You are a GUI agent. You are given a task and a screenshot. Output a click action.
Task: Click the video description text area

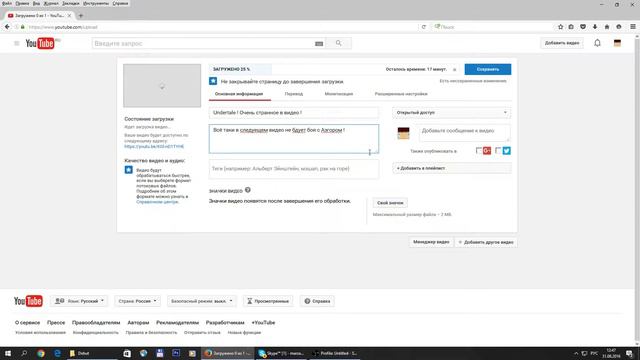click(294, 139)
